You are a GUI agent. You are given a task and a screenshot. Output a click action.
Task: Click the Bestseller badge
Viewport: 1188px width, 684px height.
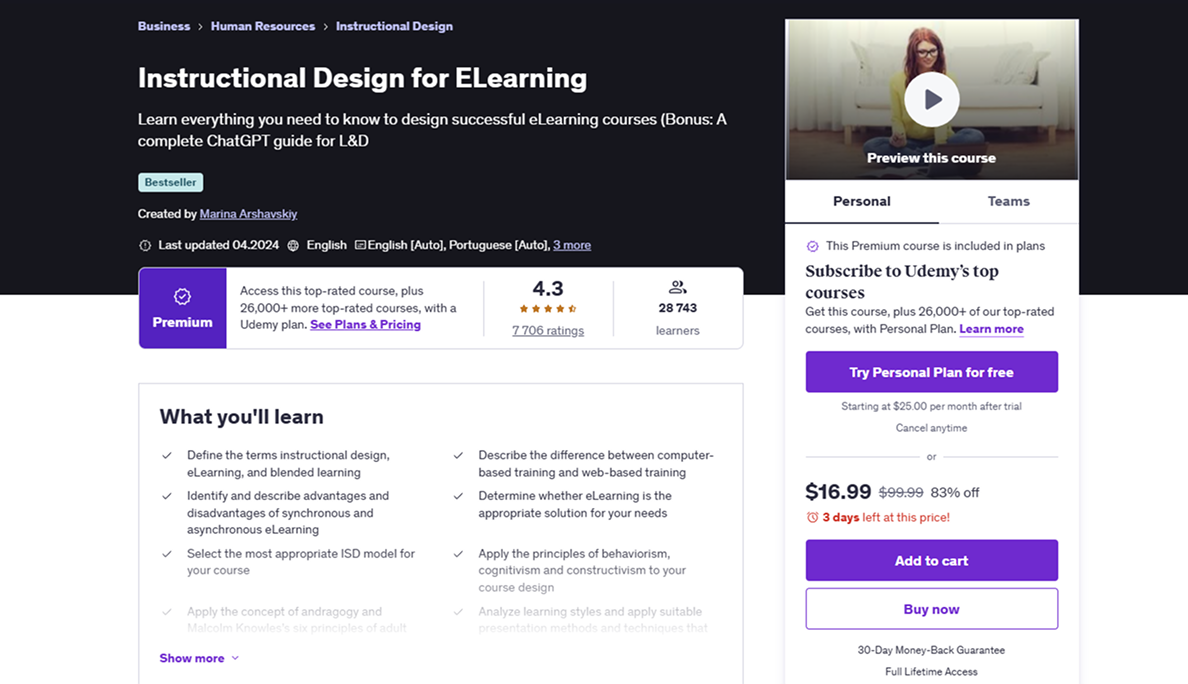click(170, 183)
